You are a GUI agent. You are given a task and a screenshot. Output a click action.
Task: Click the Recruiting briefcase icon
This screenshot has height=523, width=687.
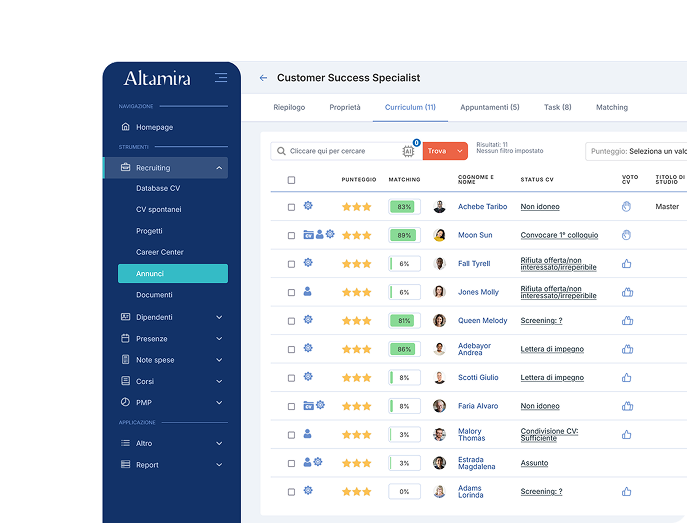point(125,167)
